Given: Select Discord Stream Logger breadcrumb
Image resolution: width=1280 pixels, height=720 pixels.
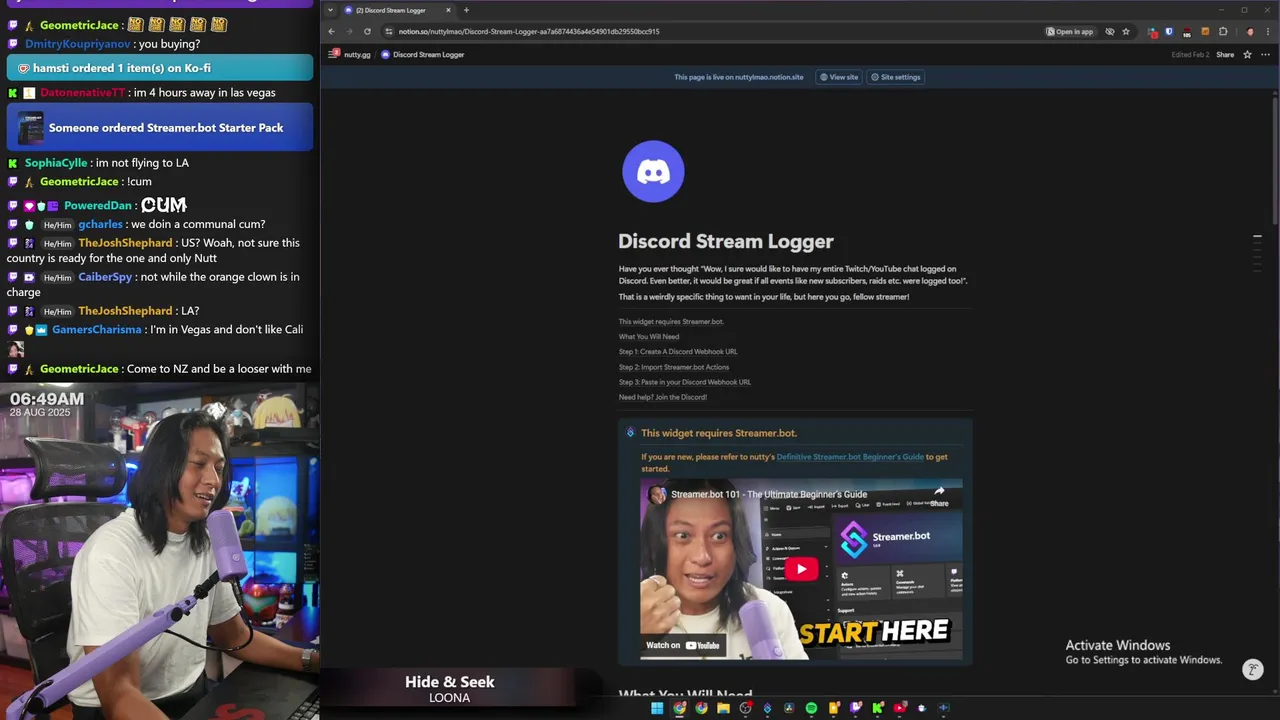Looking at the screenshot, I should coord(423,55).
